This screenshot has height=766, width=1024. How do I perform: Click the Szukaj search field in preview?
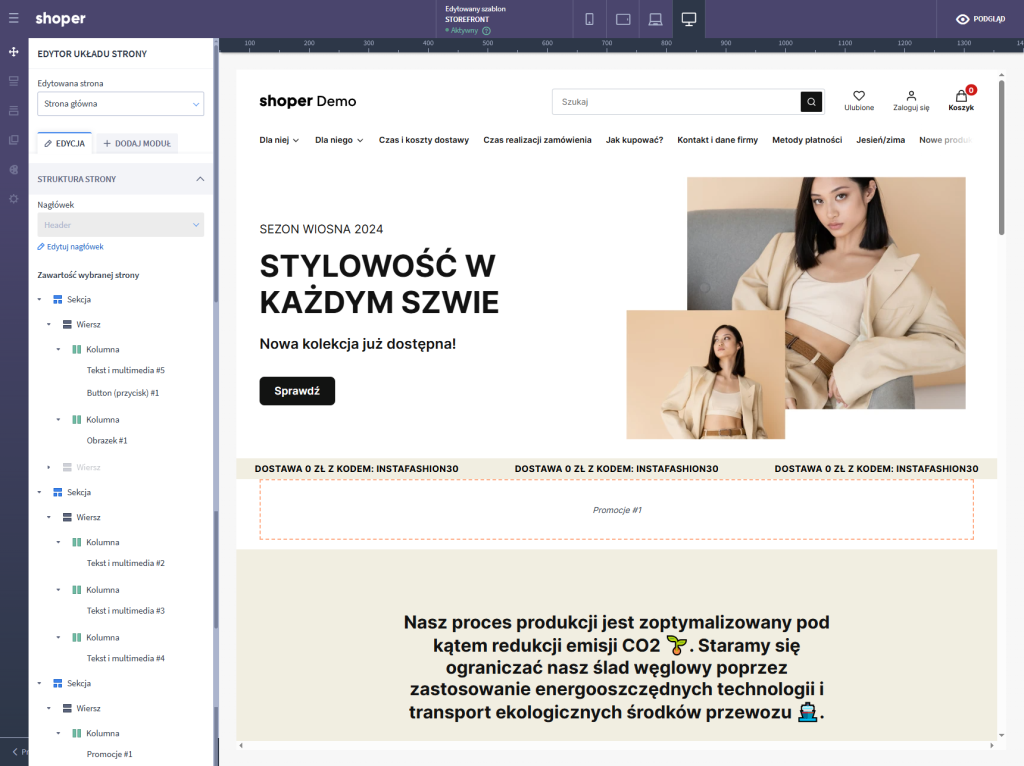[x=677, y=102]
